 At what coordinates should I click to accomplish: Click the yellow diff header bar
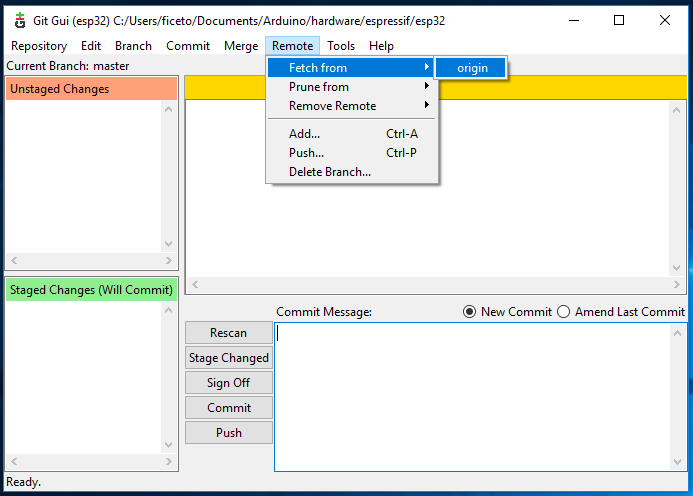point(560,87)
